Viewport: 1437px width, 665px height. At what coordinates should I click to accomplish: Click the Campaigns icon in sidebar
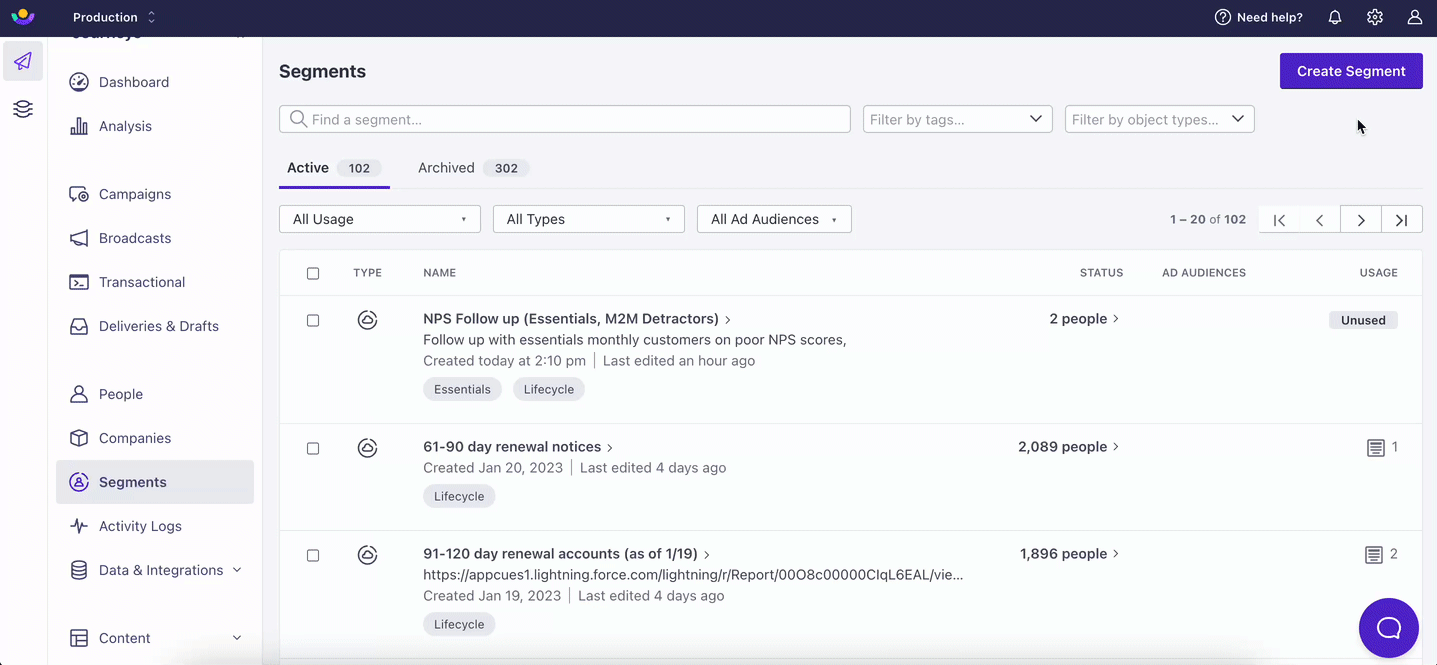(x=79, y=194)
